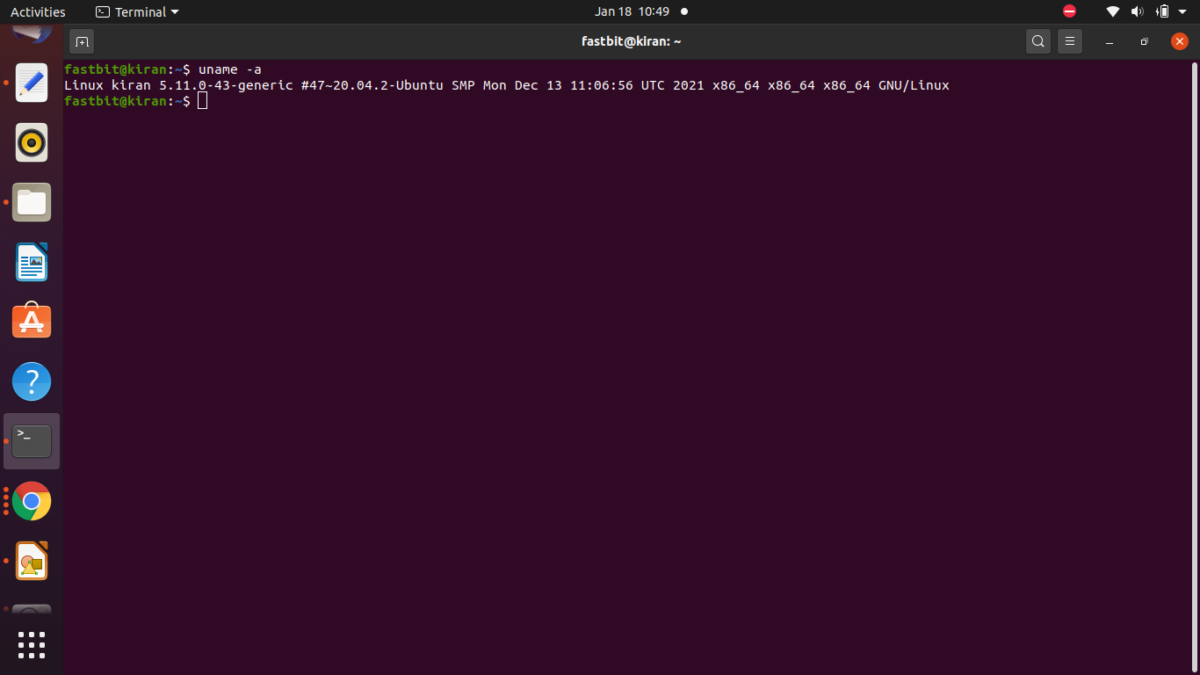Image resolution: width=1200 pixels, height=675 pixels.
Task: Restore the terminal window size
Action: [1144, 42]
